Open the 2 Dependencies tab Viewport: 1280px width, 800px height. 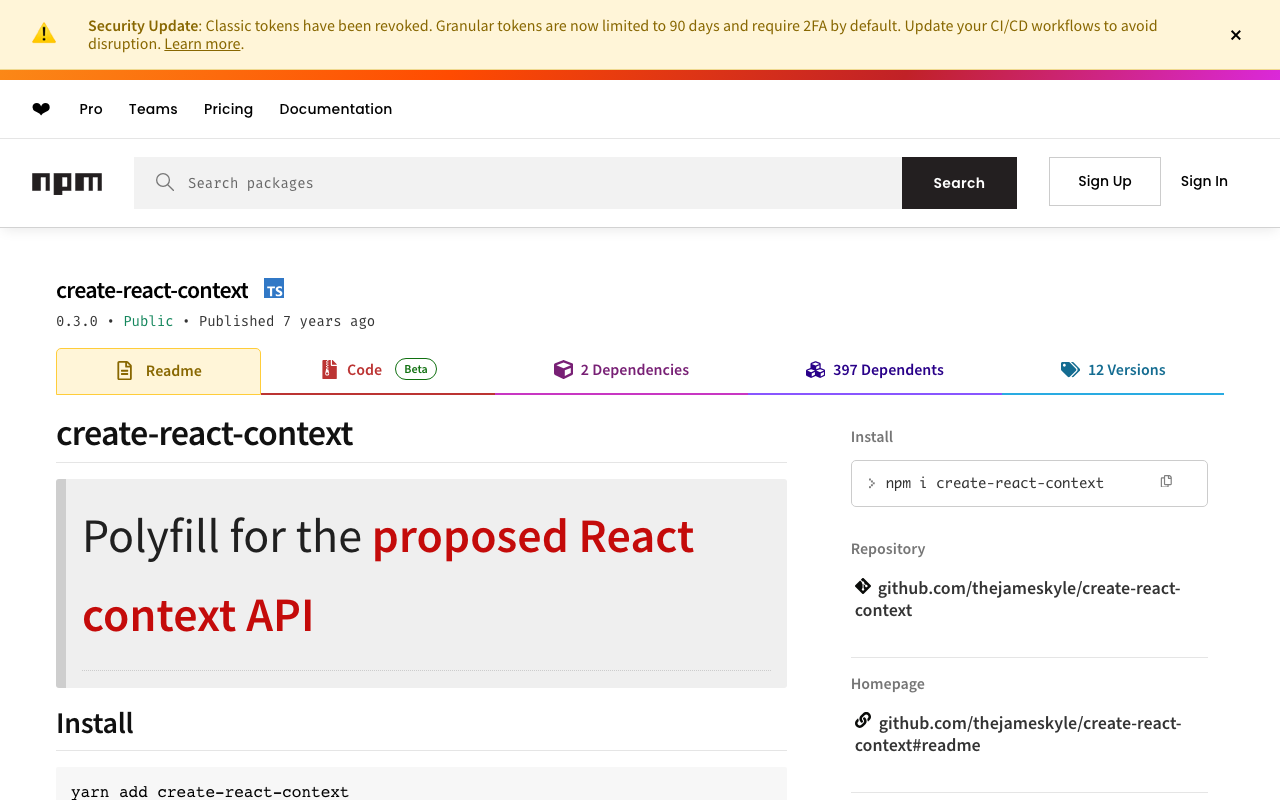(x=621, y=370)
